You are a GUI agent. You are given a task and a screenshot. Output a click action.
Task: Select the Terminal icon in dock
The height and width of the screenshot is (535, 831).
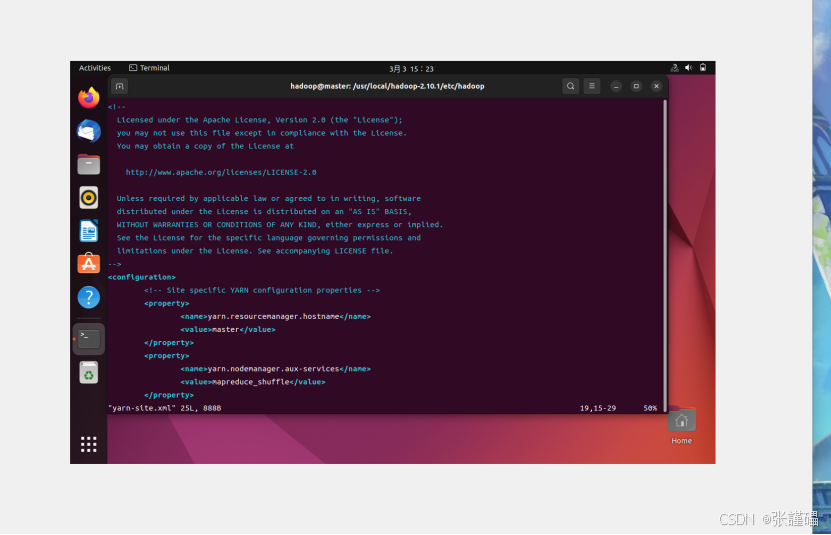(x=89, y=338)
